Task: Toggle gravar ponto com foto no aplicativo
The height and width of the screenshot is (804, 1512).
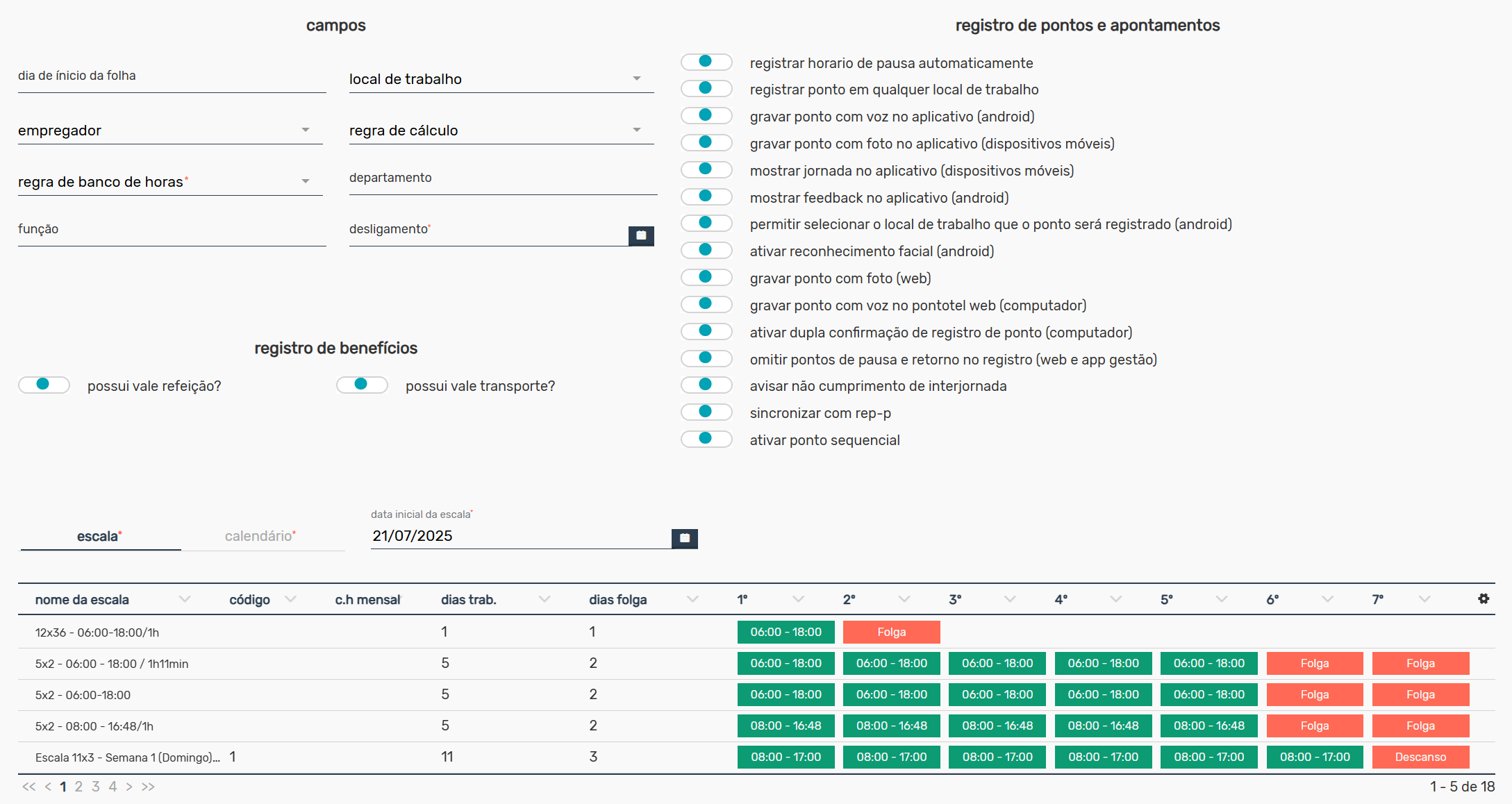Action: click(706, 143)
